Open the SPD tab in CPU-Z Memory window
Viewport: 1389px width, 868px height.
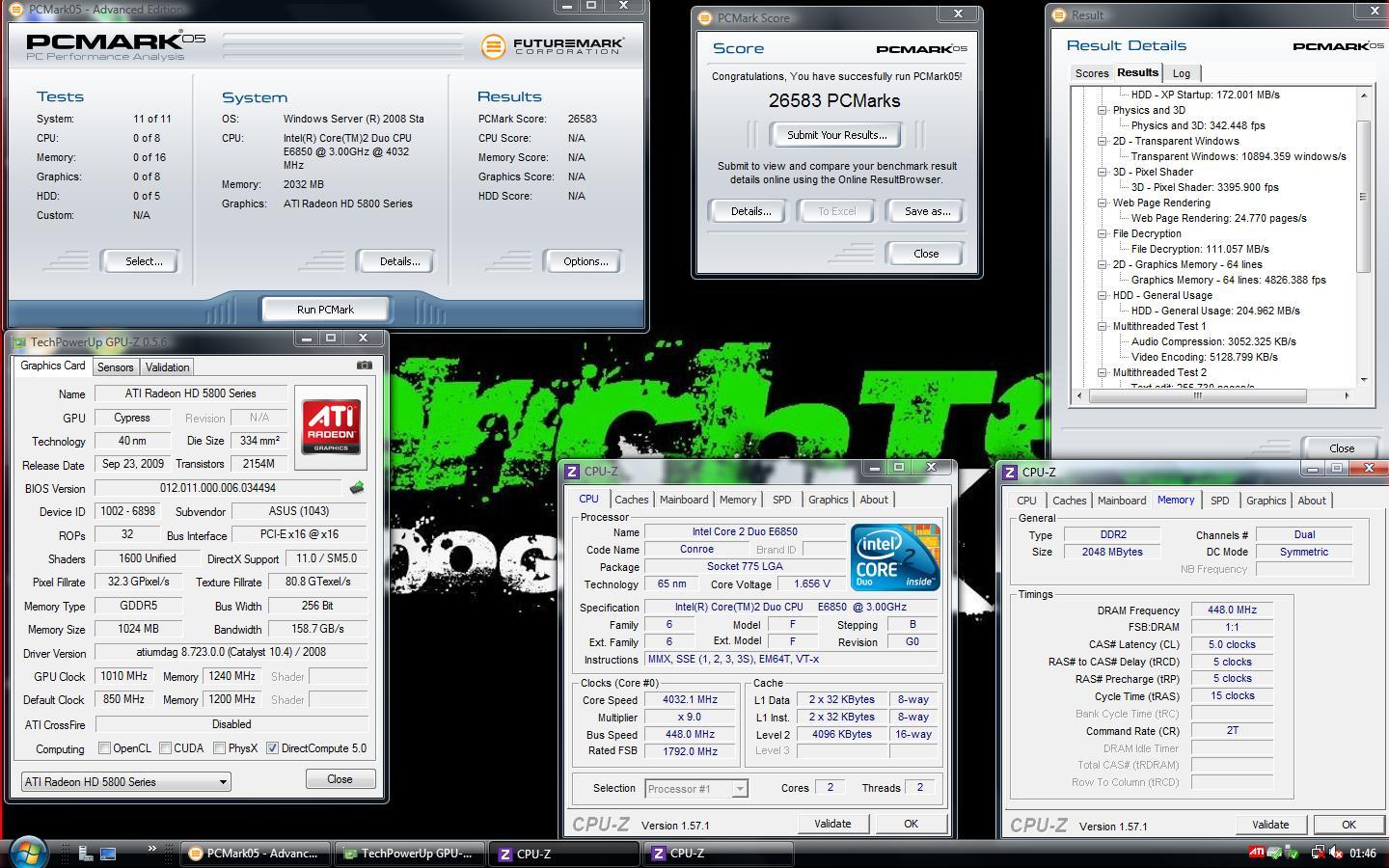pyautogui.click(x=1220, y=501)
